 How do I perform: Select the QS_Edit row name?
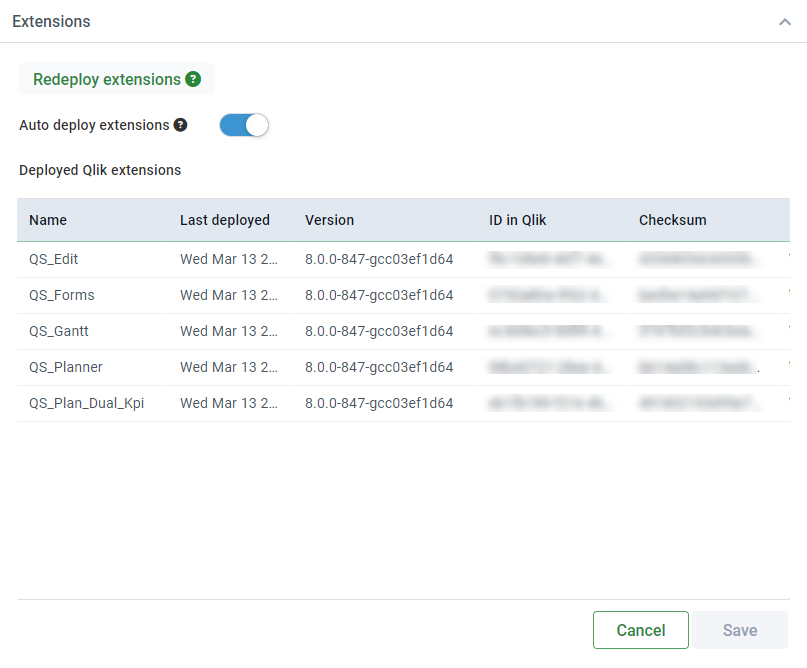pyautogui.click(x=54, y=259)
